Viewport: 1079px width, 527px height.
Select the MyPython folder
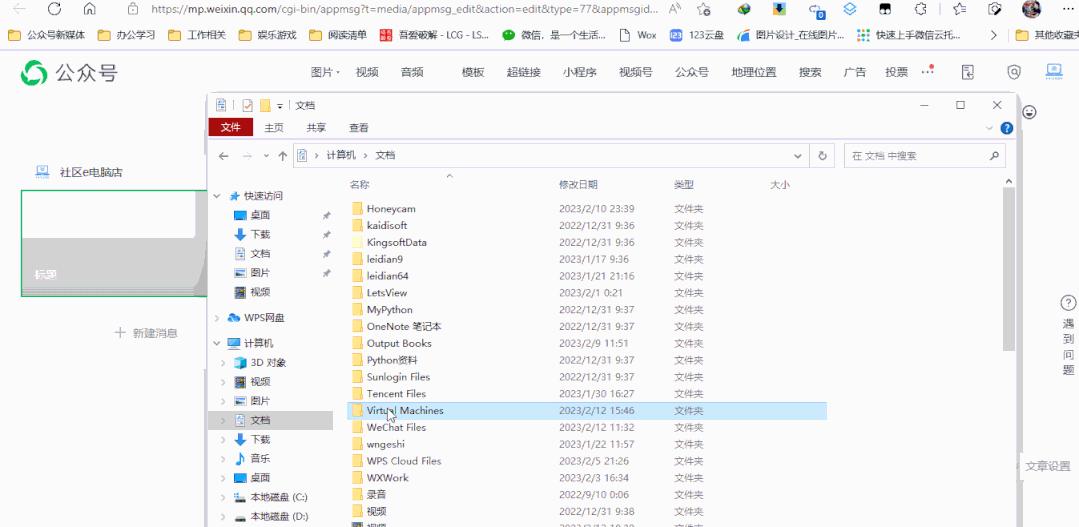pos(389,310)
